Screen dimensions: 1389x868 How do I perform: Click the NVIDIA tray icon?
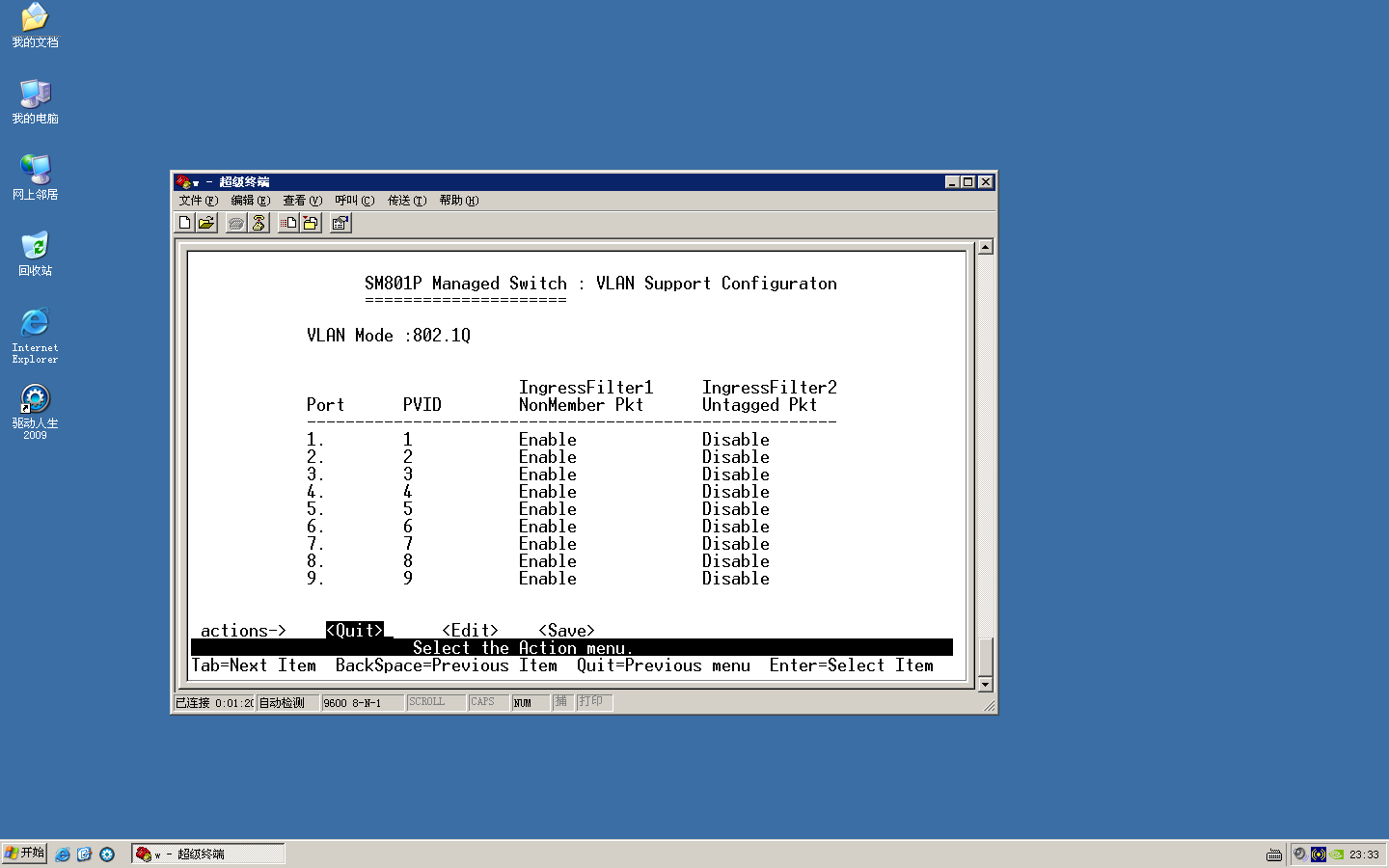coord(1337,854)
